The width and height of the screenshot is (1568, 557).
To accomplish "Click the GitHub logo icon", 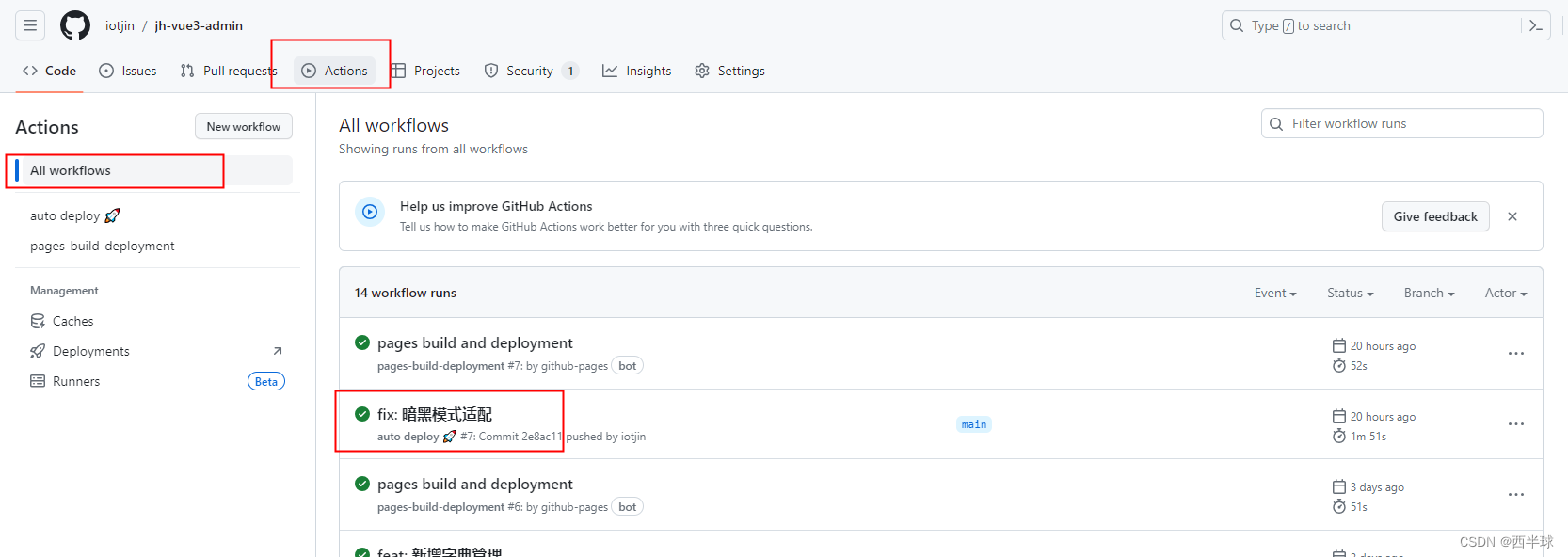I will (x=75, y=25).
